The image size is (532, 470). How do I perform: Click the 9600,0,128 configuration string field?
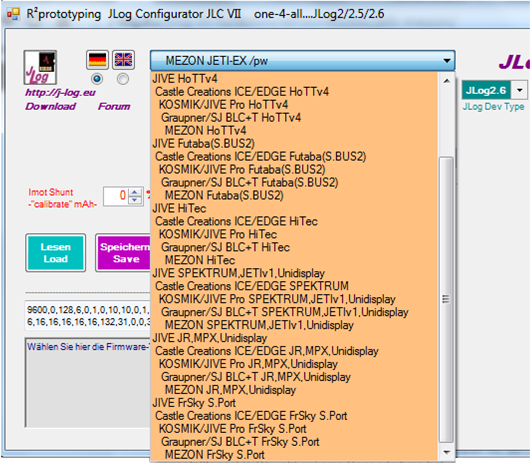(x=88, y=316)
